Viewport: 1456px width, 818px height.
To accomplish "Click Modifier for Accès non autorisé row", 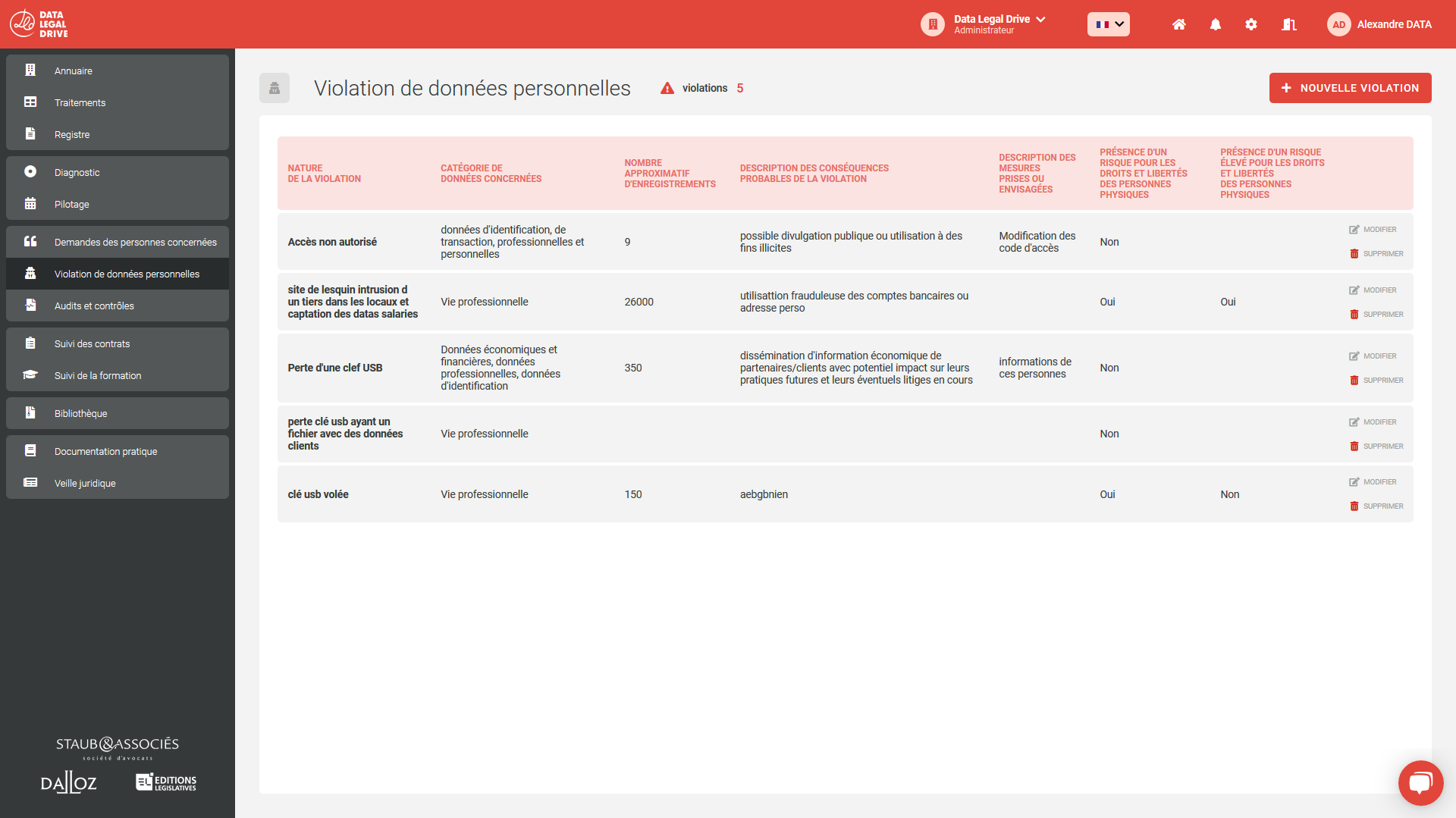I will (1373, 230).
